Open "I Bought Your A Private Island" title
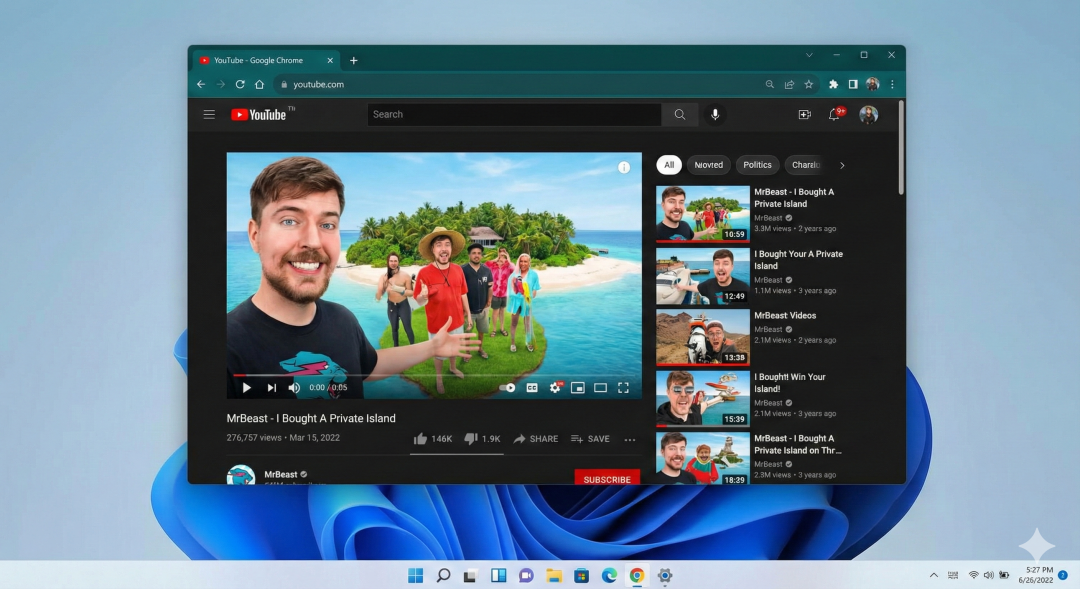The height and width of the screenshot is (589, 1080). 798,260
